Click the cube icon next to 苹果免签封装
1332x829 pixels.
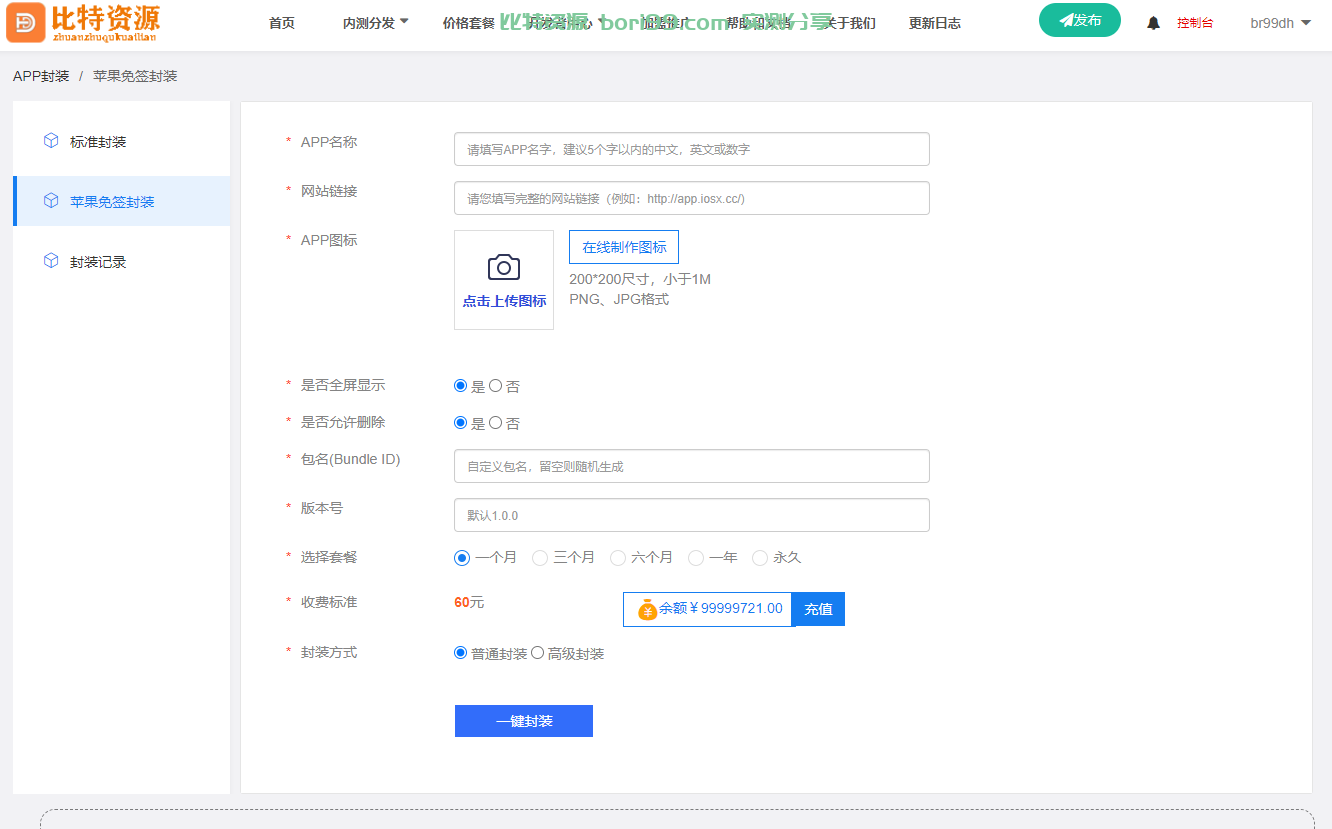(51, 201)
